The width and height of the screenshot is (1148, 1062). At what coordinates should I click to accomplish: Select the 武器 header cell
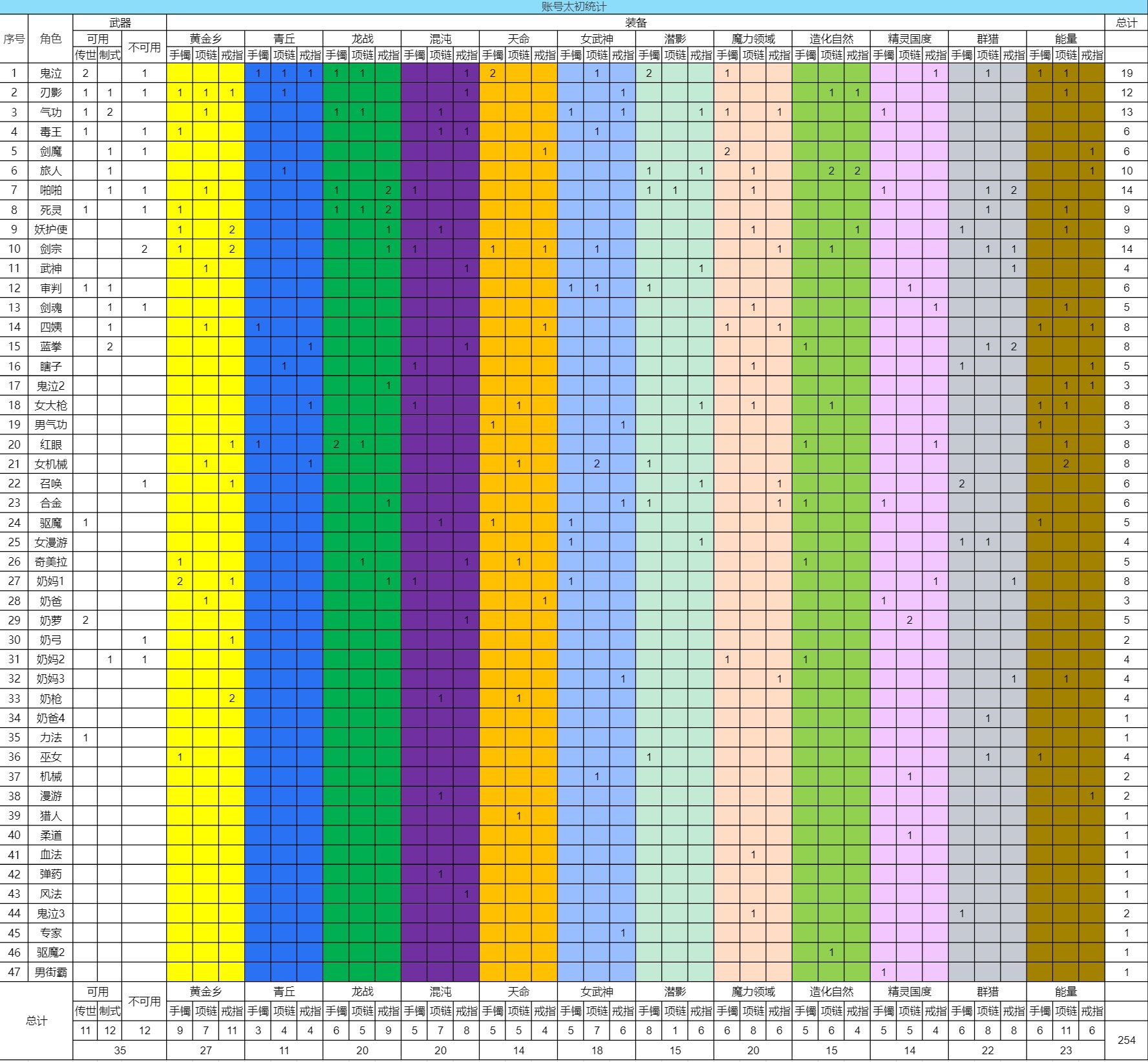(120, 23)
